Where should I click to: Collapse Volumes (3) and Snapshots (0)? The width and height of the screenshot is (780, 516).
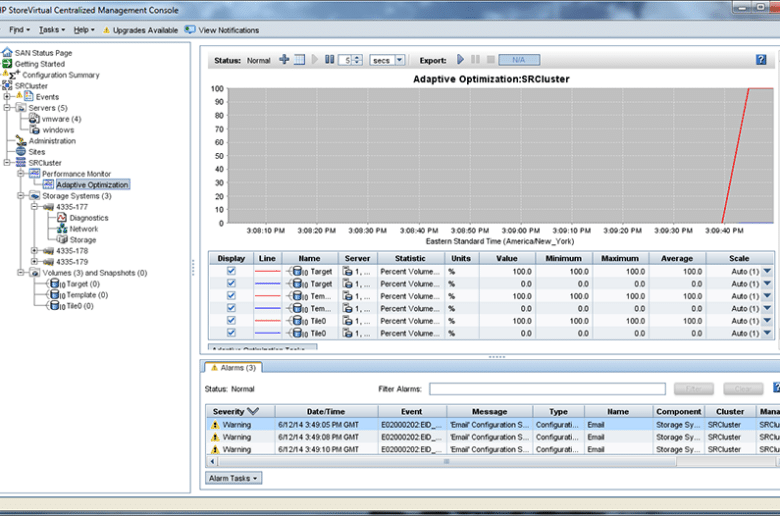pyautogui.click(x=21, y=273)
